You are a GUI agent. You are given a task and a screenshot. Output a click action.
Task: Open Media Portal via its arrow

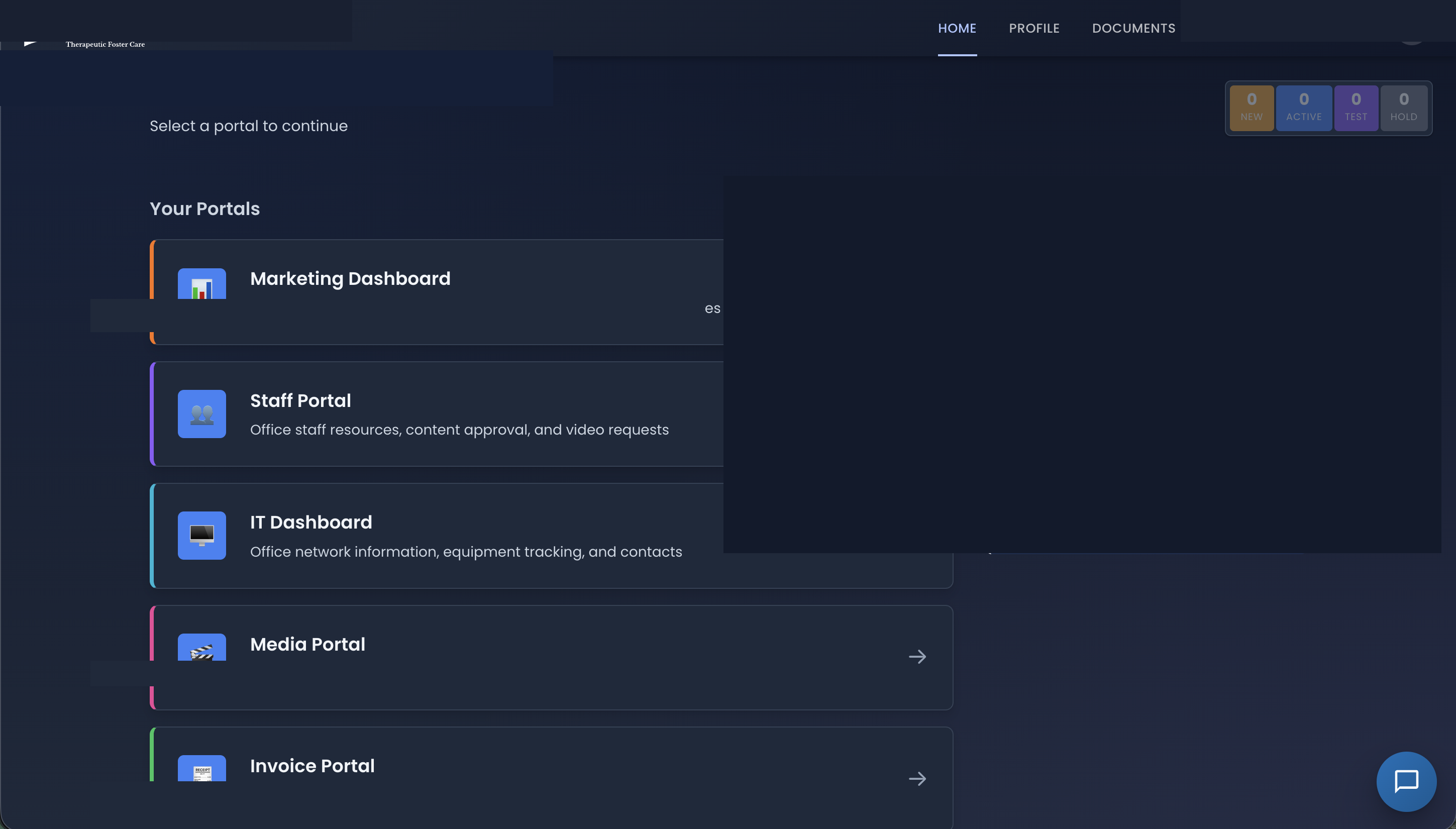(917, 657)
